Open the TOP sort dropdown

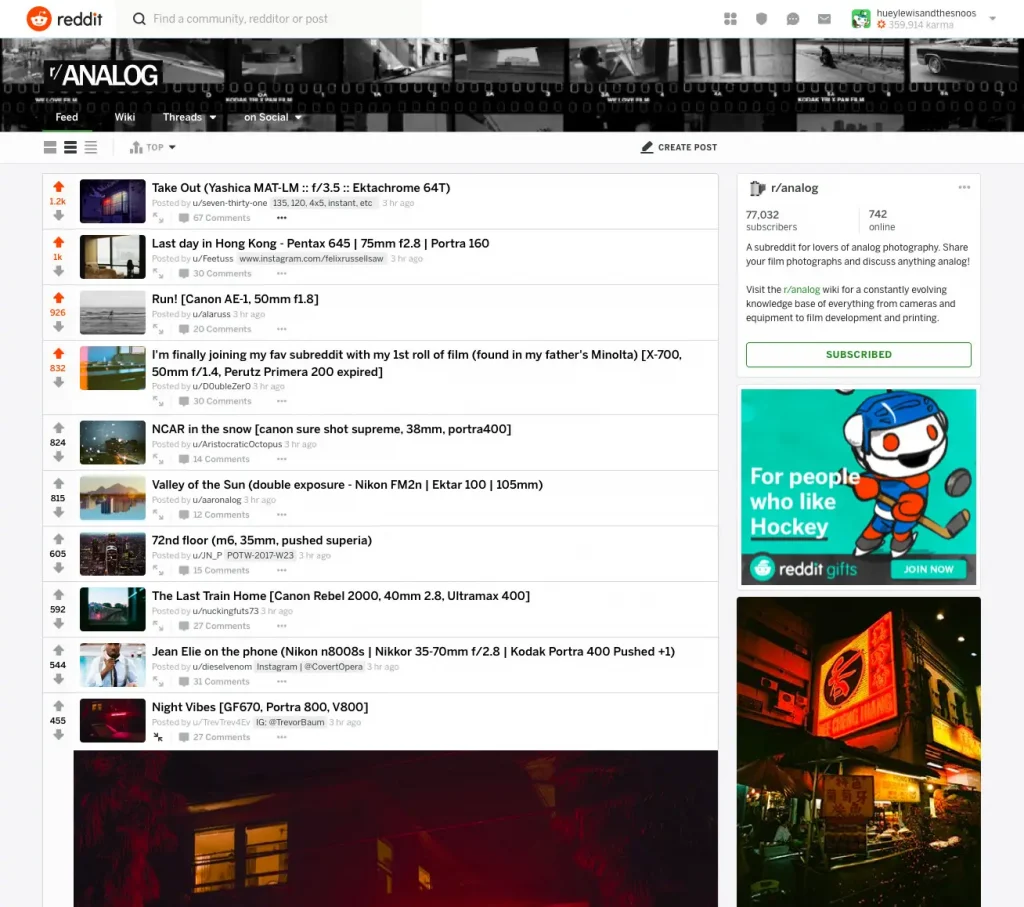[152, 147]
